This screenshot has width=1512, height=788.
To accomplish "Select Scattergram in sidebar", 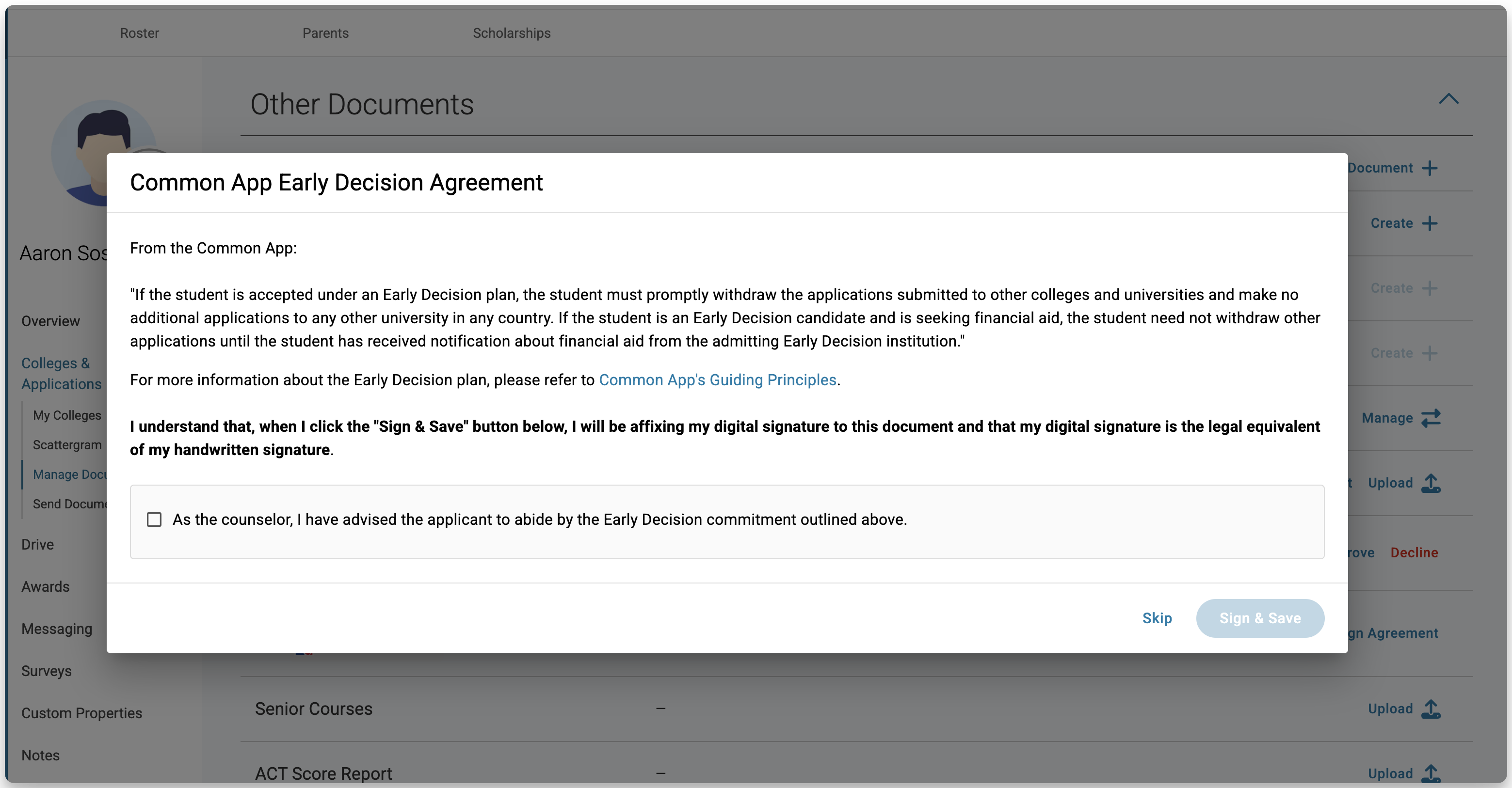I will (67, 445).
